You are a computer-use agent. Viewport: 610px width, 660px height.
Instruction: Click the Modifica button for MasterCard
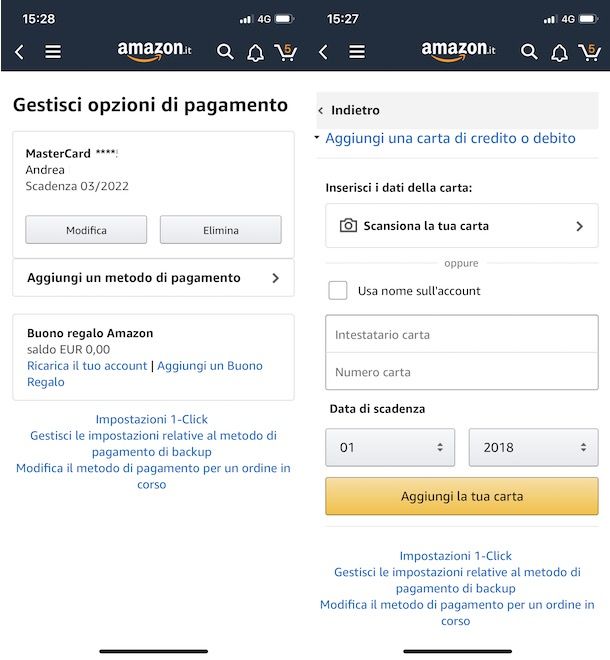tap(86, 230)
